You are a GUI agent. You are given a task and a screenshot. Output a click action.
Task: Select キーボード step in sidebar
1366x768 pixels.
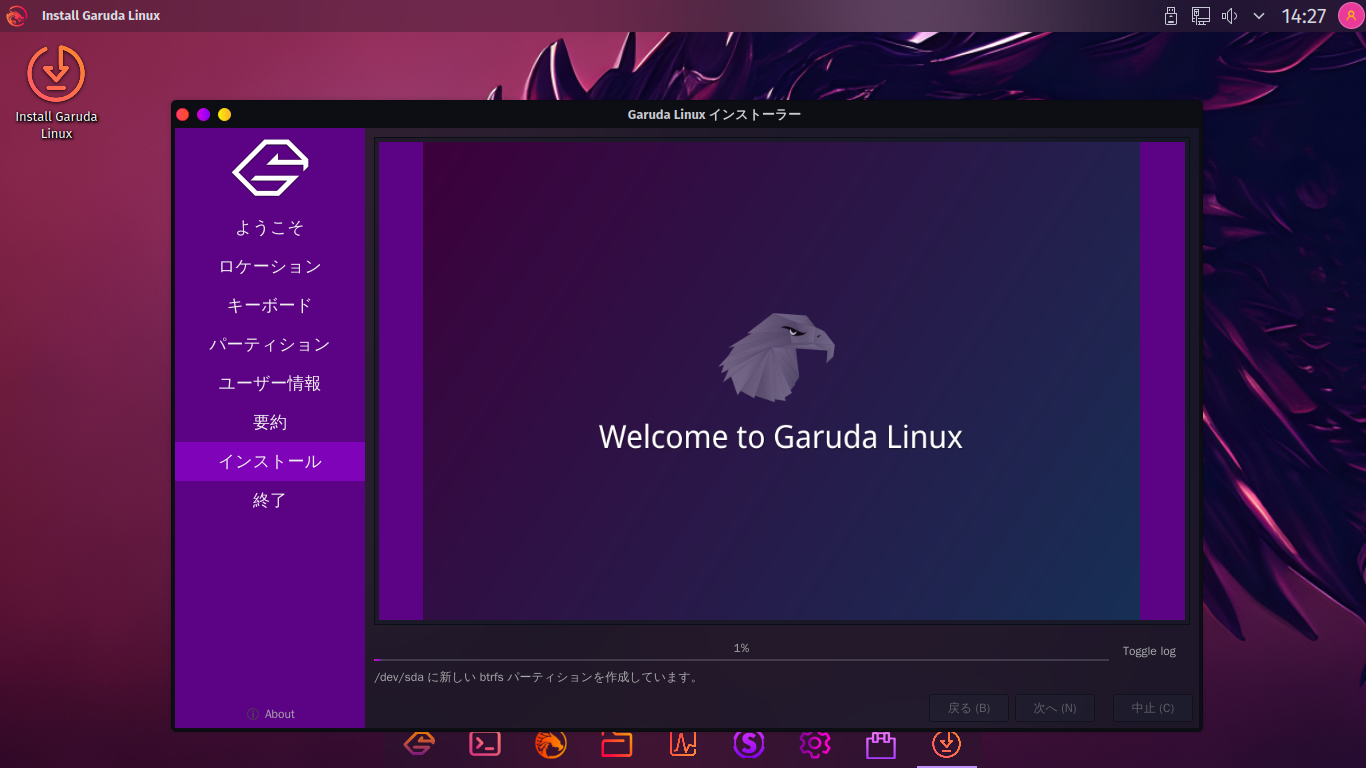click(x=270, y=306)
